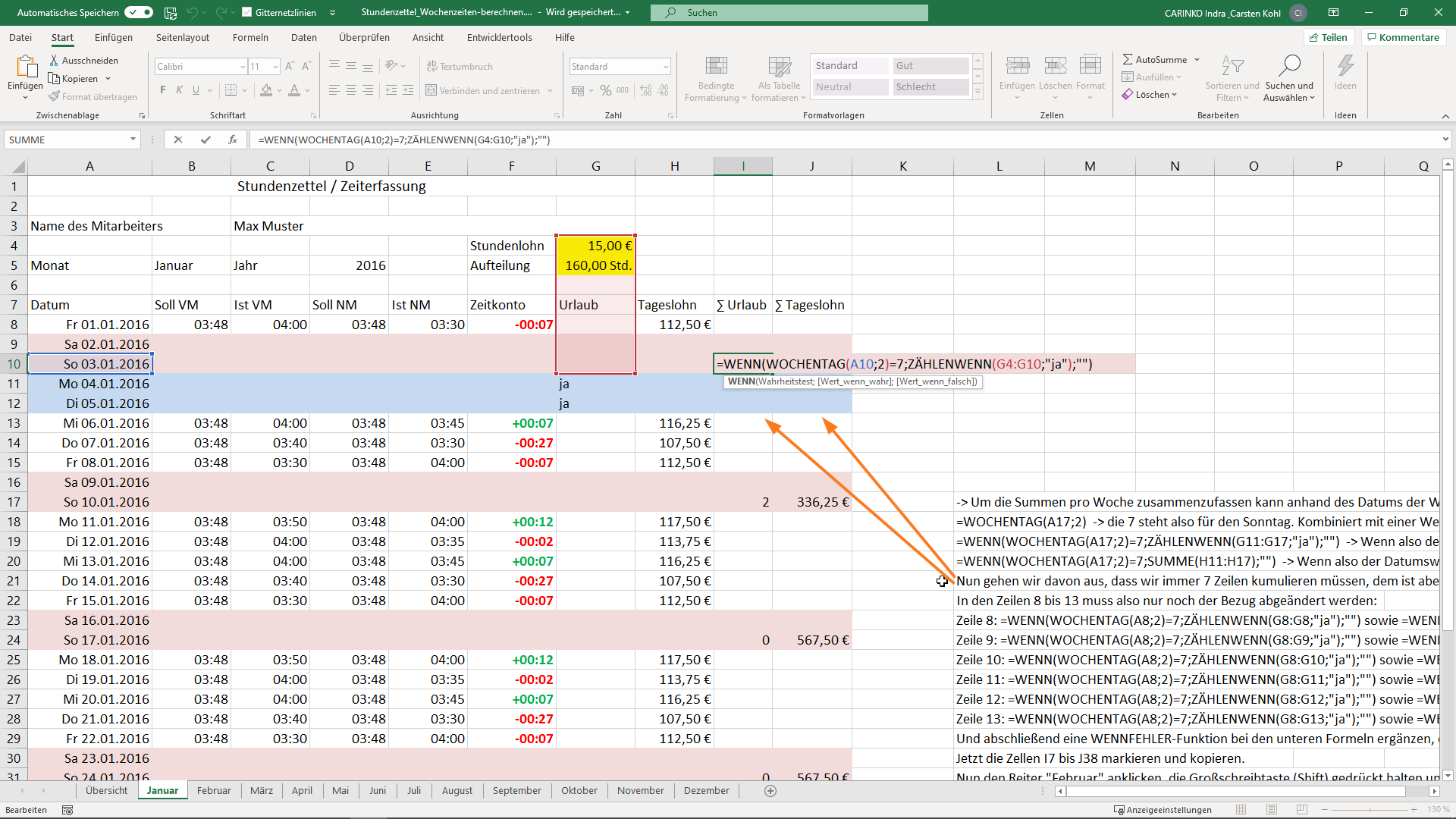Open the Datei menu tab

[20, 37]
